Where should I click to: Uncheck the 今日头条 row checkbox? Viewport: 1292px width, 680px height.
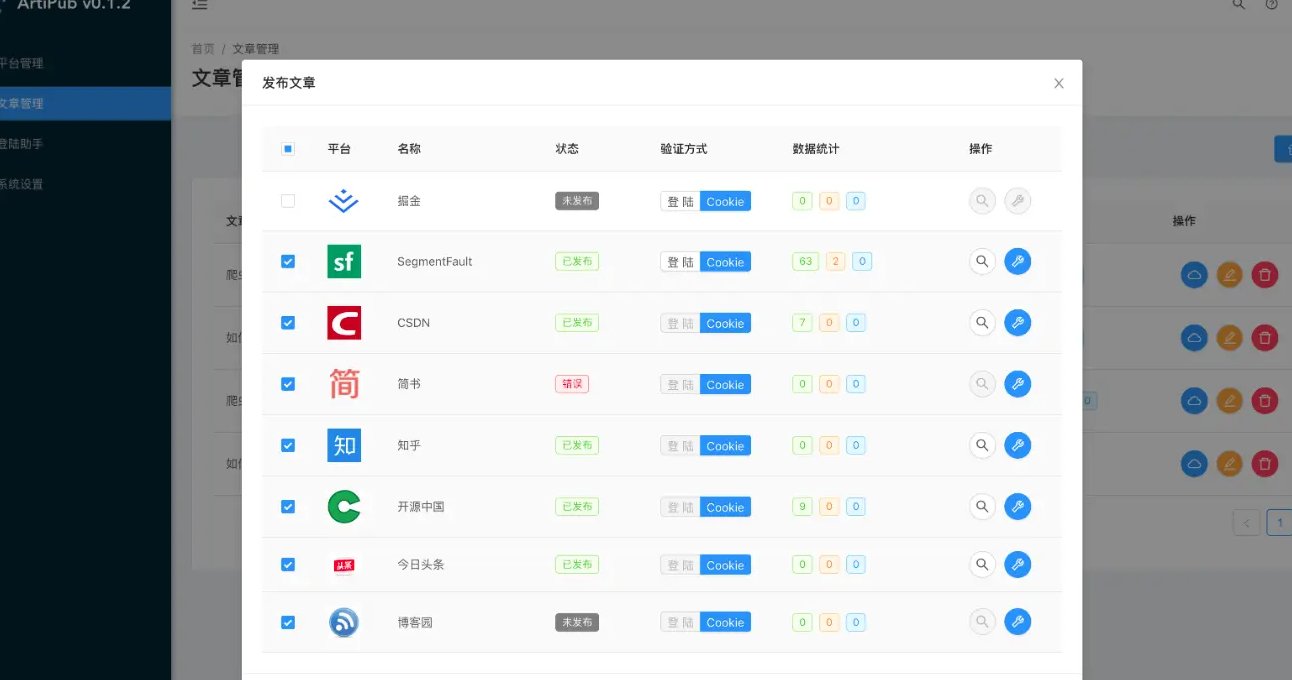tap(288, 565)
